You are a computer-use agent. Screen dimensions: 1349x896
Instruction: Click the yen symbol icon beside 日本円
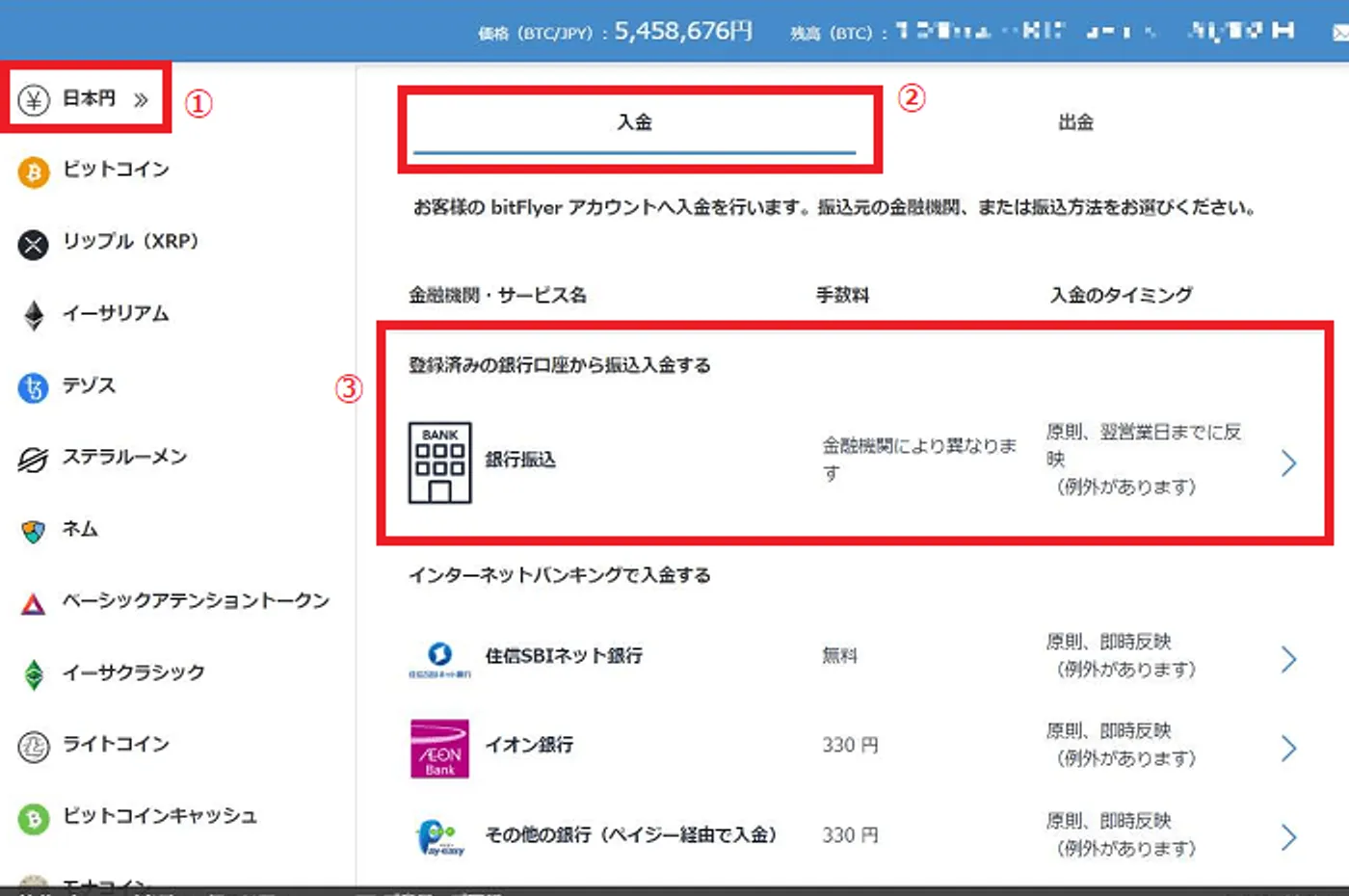pos(34,99)
